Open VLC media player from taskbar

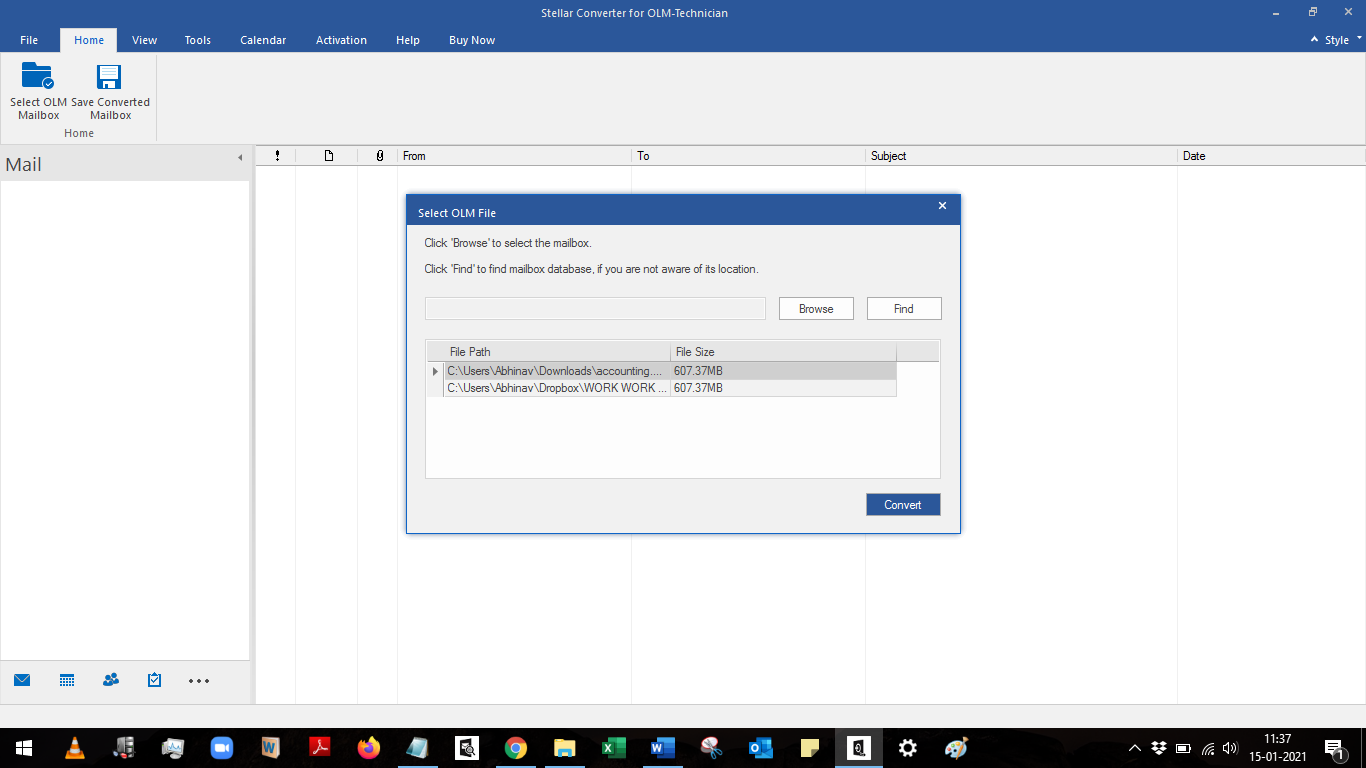pos(75,747)
